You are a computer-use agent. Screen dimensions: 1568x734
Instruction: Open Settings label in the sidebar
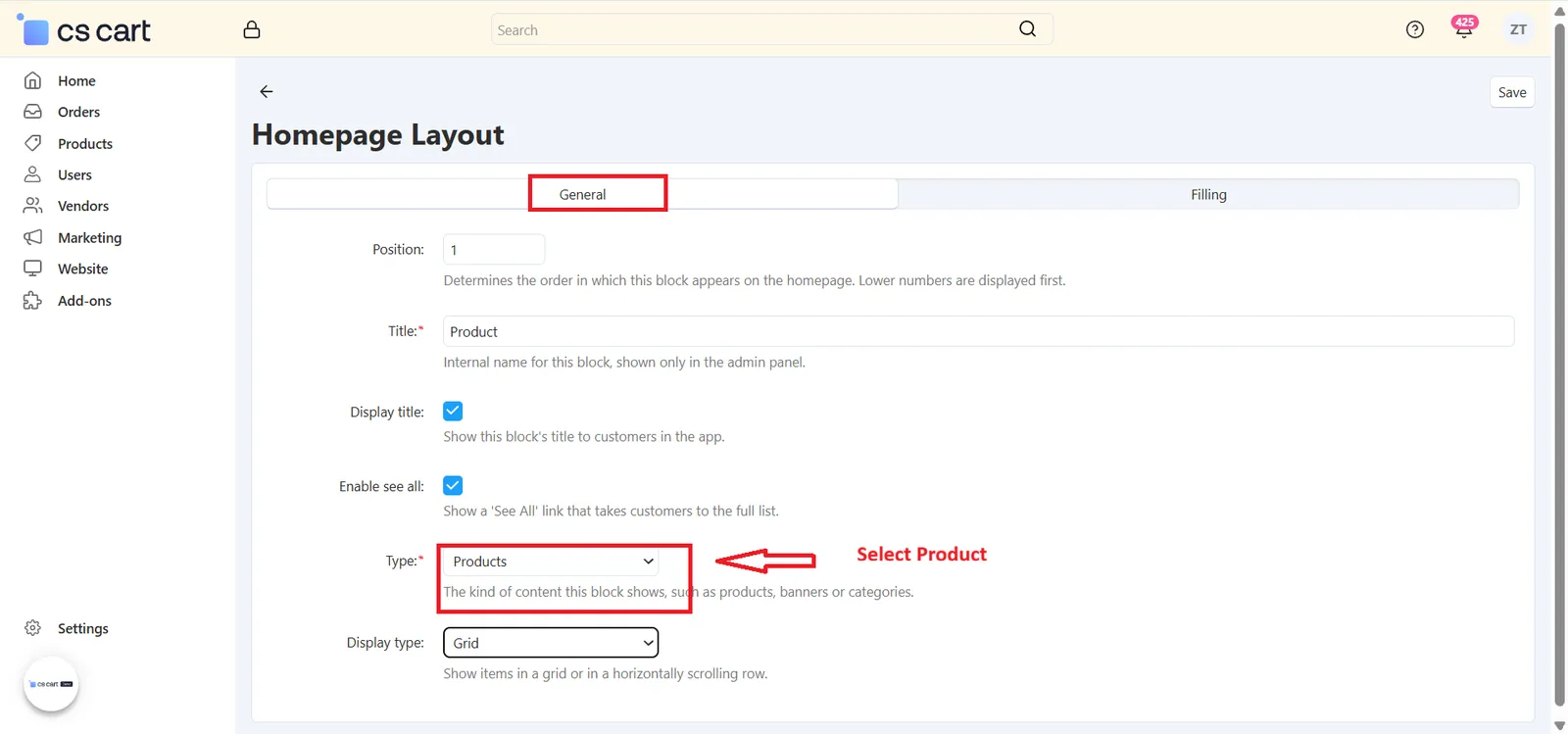click(x=83, y=628)
